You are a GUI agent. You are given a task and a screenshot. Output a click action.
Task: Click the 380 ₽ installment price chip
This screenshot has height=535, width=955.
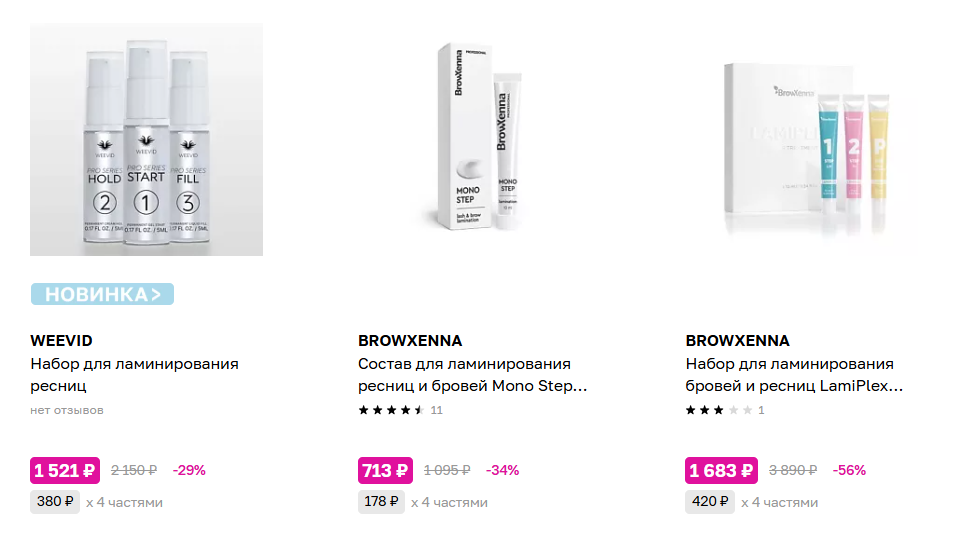56,502
